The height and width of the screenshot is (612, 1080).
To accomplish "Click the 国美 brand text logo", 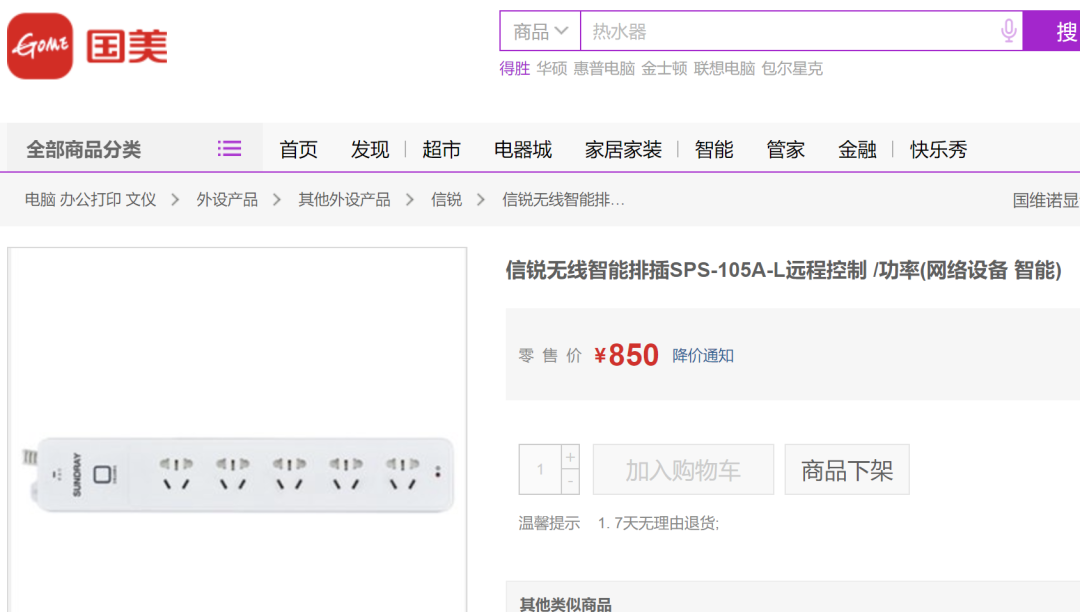I will point(127,47).
